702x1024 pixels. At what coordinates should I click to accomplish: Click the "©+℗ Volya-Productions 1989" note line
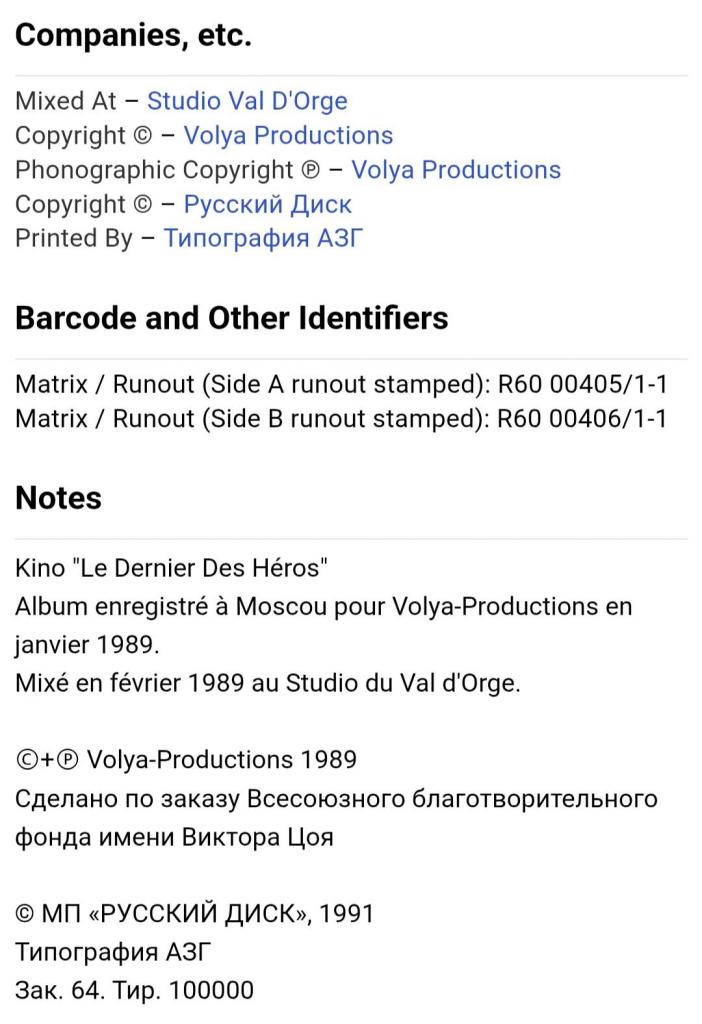[x=186, y=760]
